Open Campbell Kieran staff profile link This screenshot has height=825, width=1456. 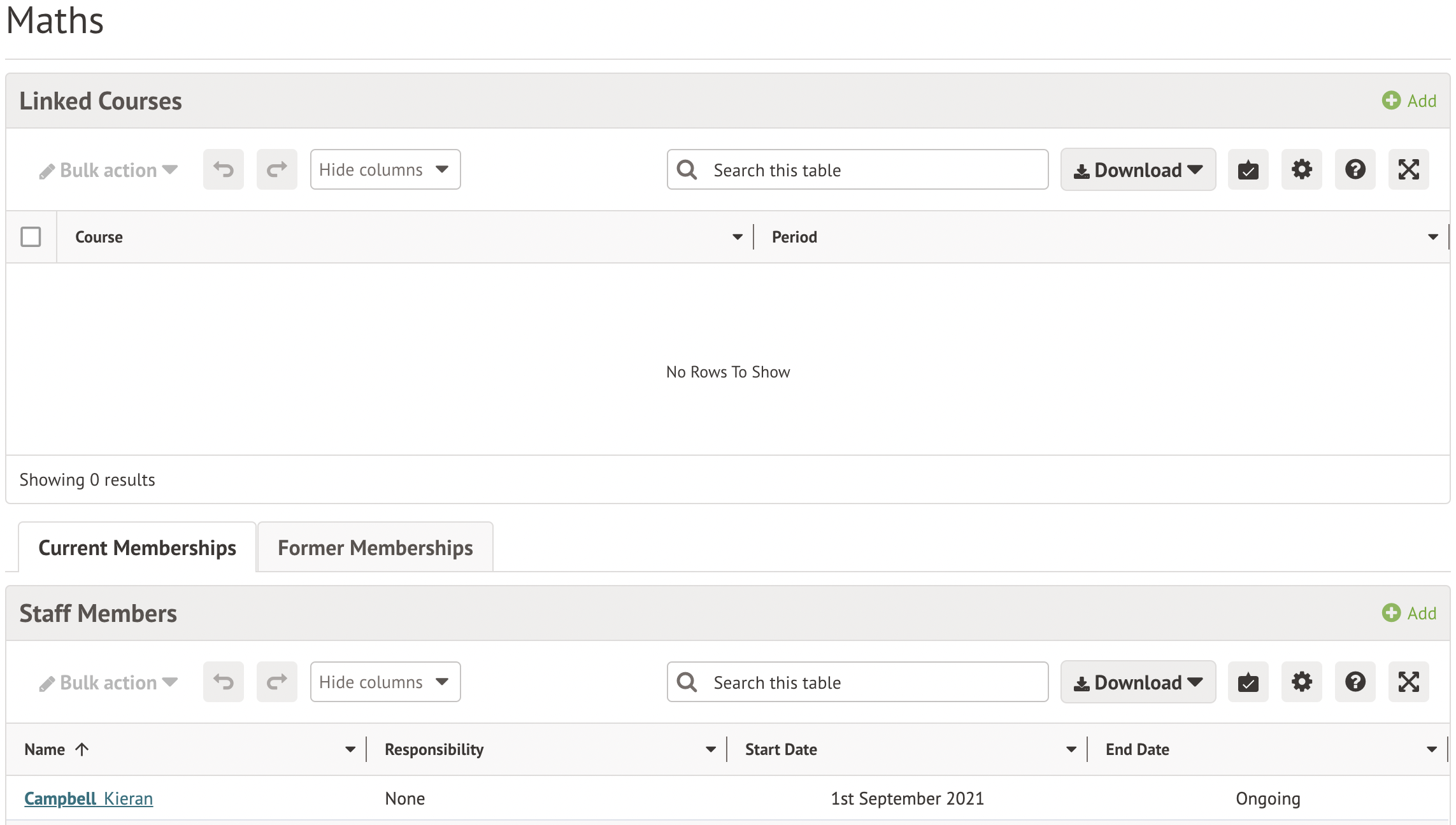point(89,798)
